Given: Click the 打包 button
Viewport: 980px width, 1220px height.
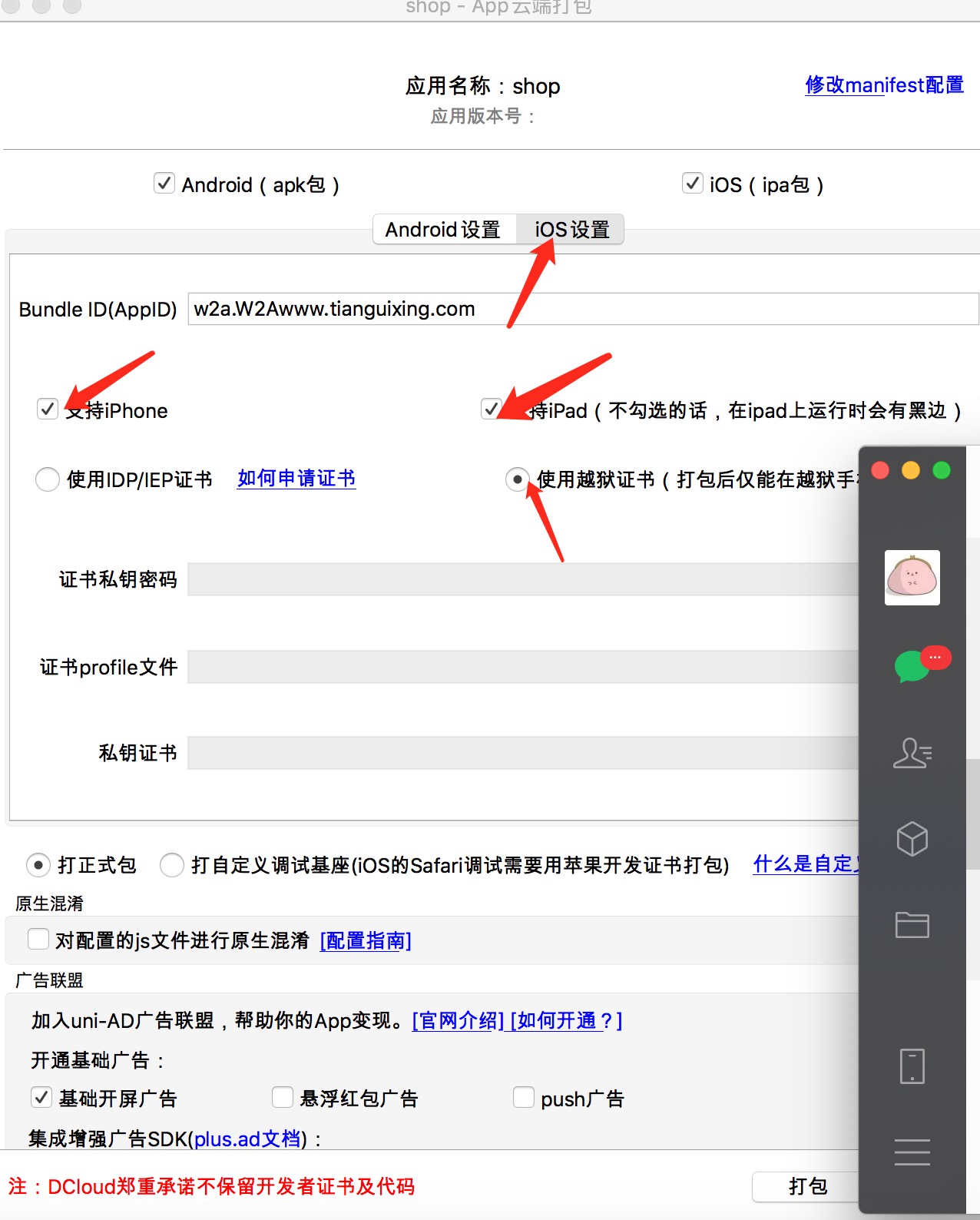Looking at the screenshot, I should point(806,1187).
